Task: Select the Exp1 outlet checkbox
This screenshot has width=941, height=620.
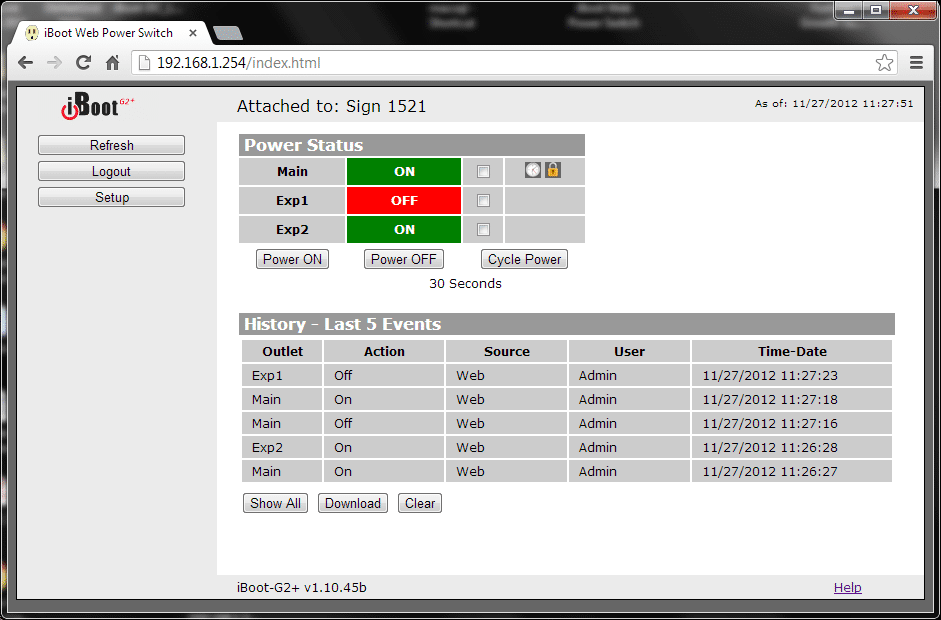Action: [483, 201]
